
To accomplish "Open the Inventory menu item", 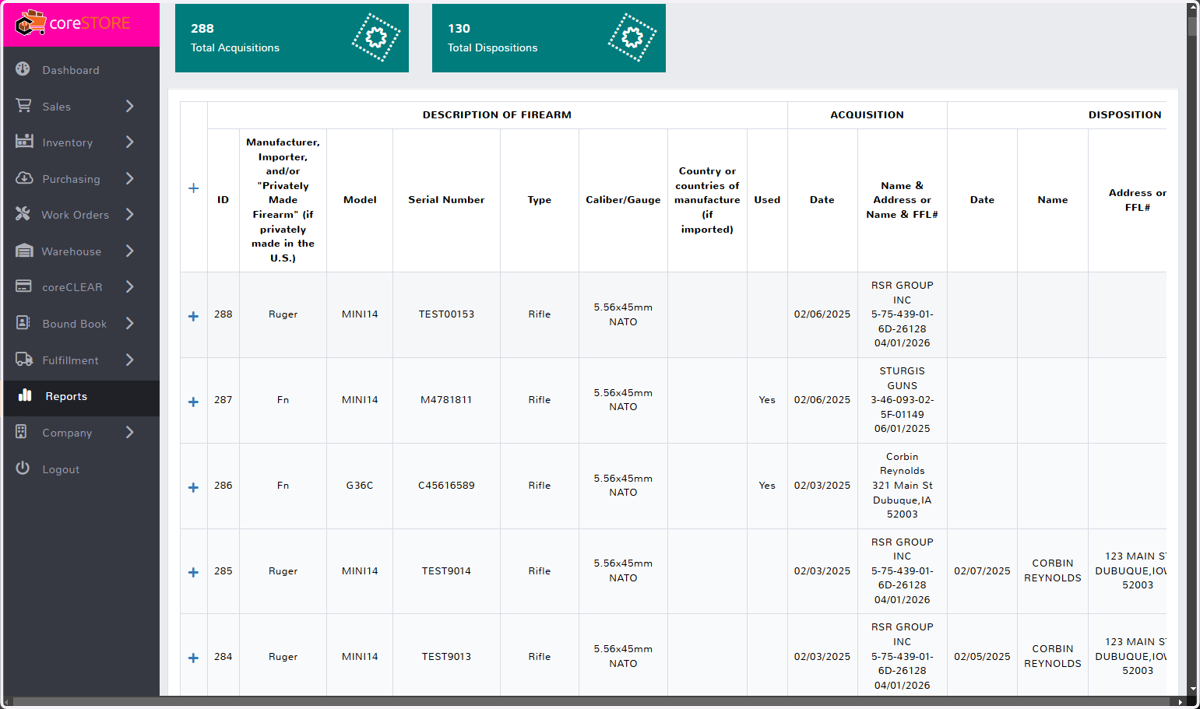I will (80, 142).
